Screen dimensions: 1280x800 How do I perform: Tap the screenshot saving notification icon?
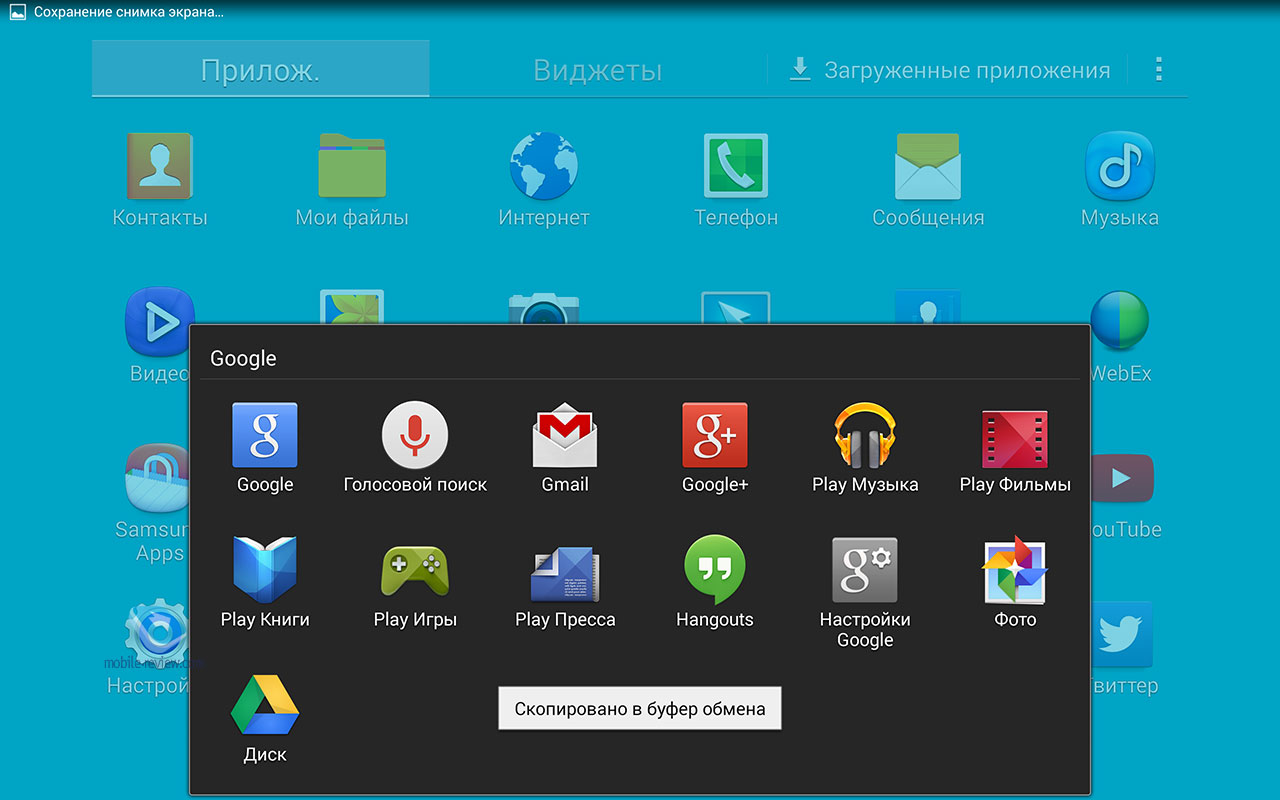17,12
